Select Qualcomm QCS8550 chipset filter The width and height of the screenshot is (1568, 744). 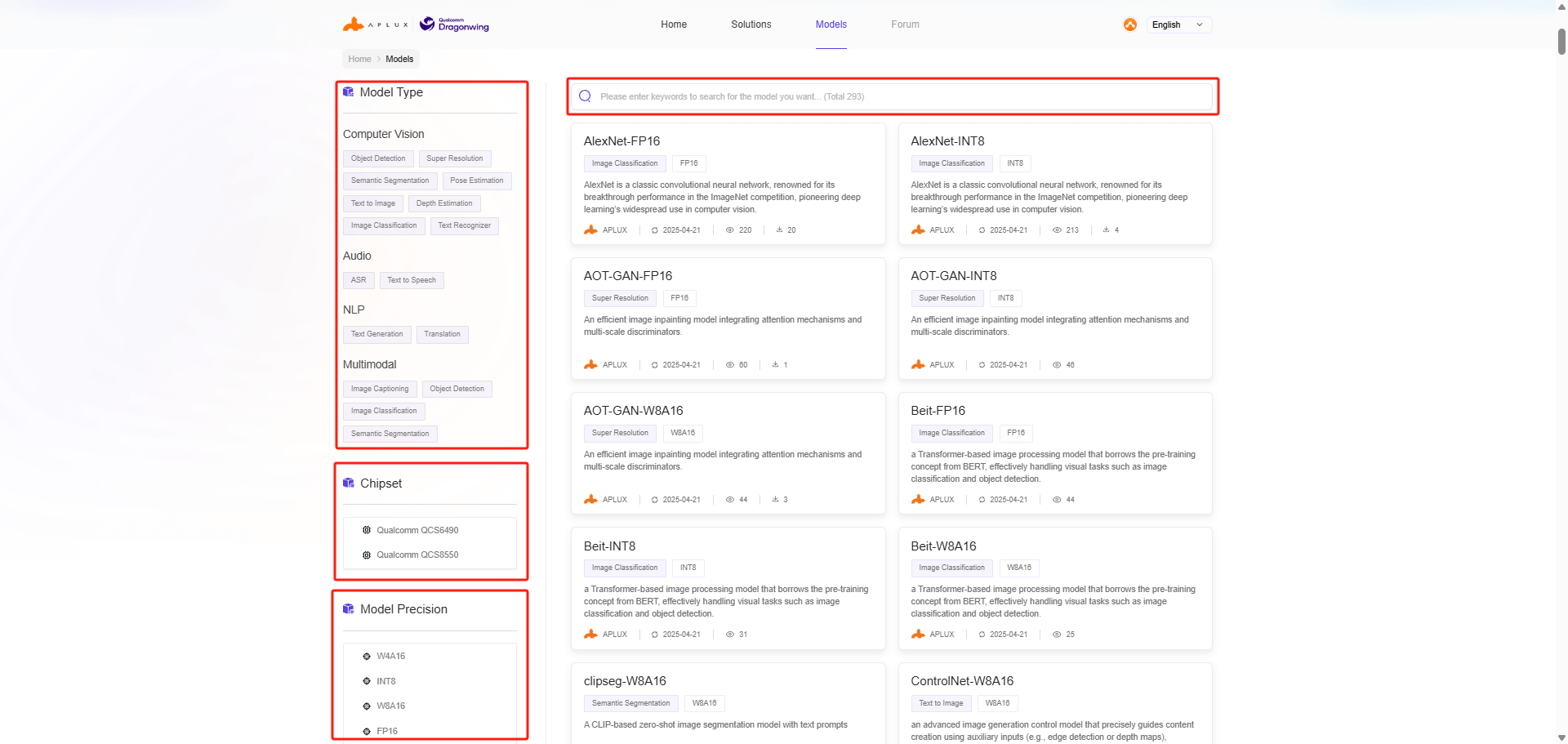pyautogui.click(x=416, y=555)
